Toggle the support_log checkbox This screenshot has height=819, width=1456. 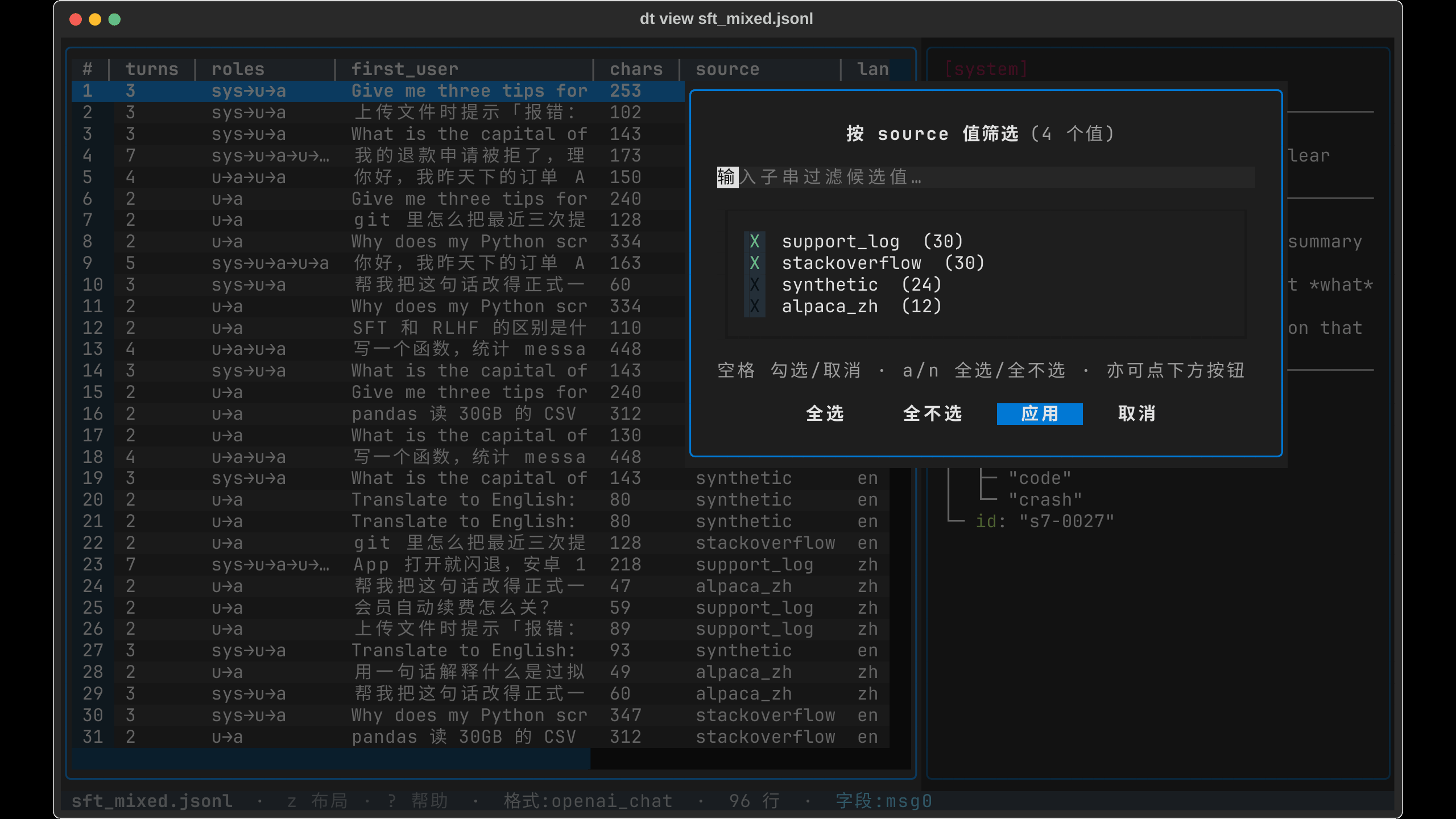pos(754,241)
